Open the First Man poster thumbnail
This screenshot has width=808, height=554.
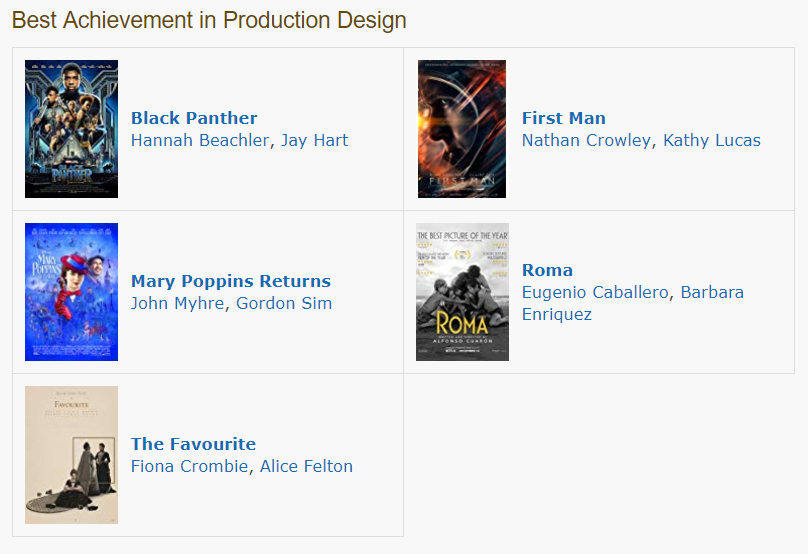click(462, 129)
